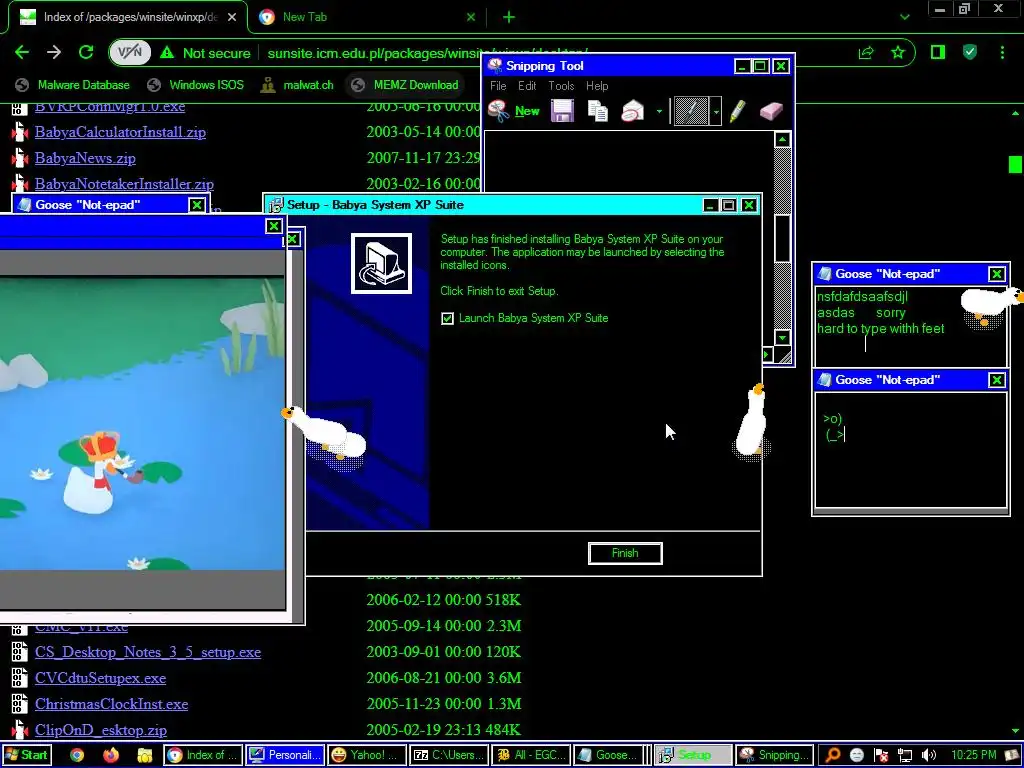Send the snip by email with the envelope icon
Image resolution: width=1024 pixels, height=768 pixels.
coord(632,111)
